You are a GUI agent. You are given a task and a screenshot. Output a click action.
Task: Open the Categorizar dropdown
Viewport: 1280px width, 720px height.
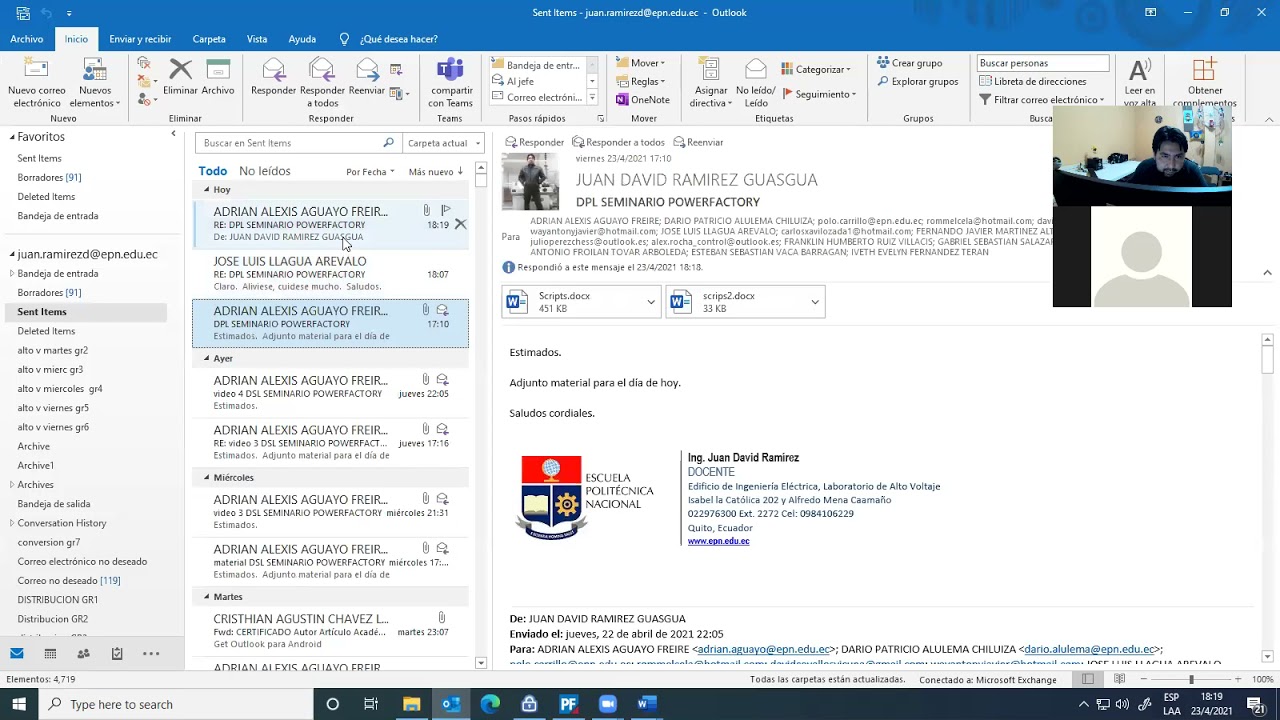815,69
